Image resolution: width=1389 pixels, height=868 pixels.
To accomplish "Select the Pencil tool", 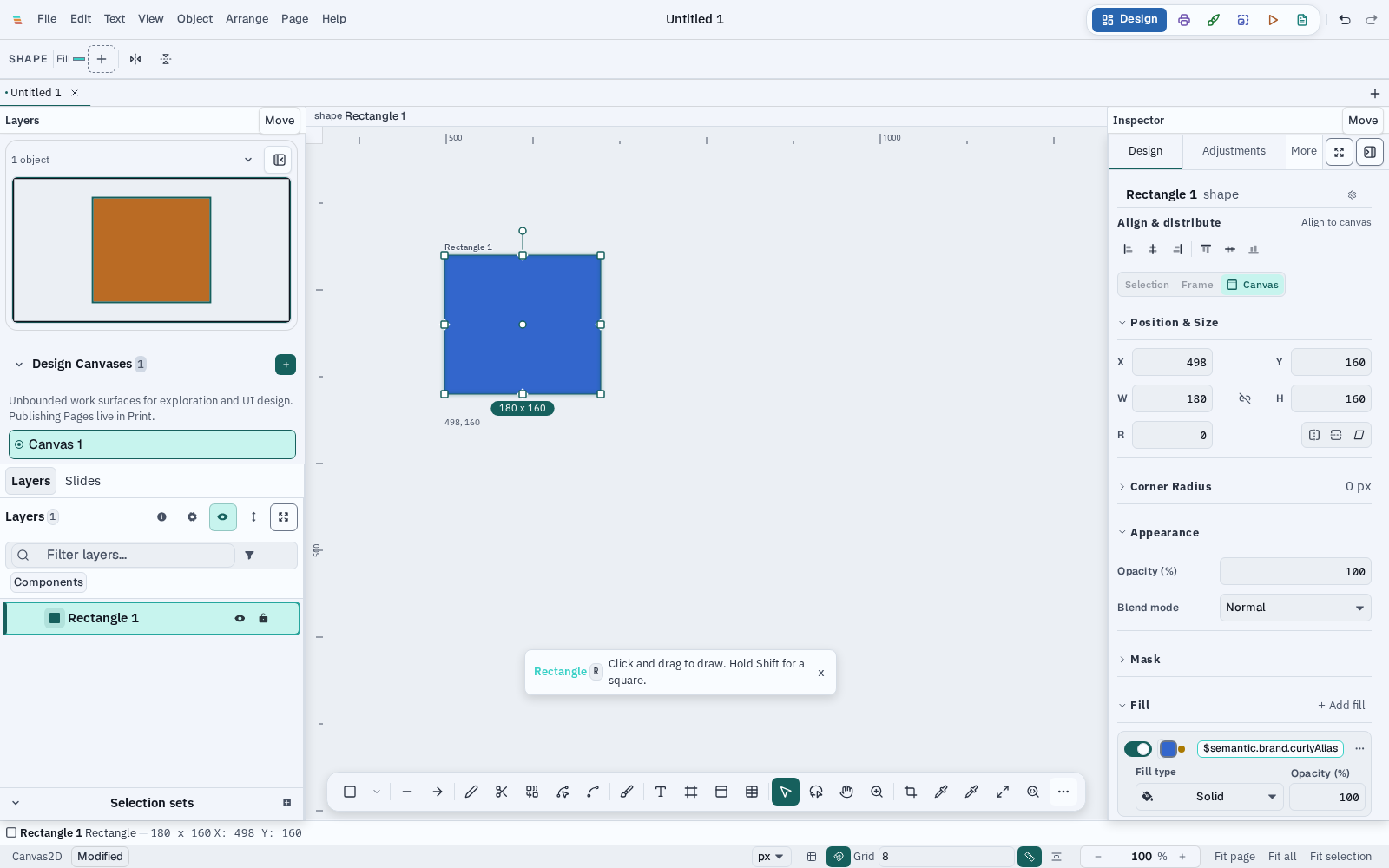I will pyautogui.click(x=471, y=792).
